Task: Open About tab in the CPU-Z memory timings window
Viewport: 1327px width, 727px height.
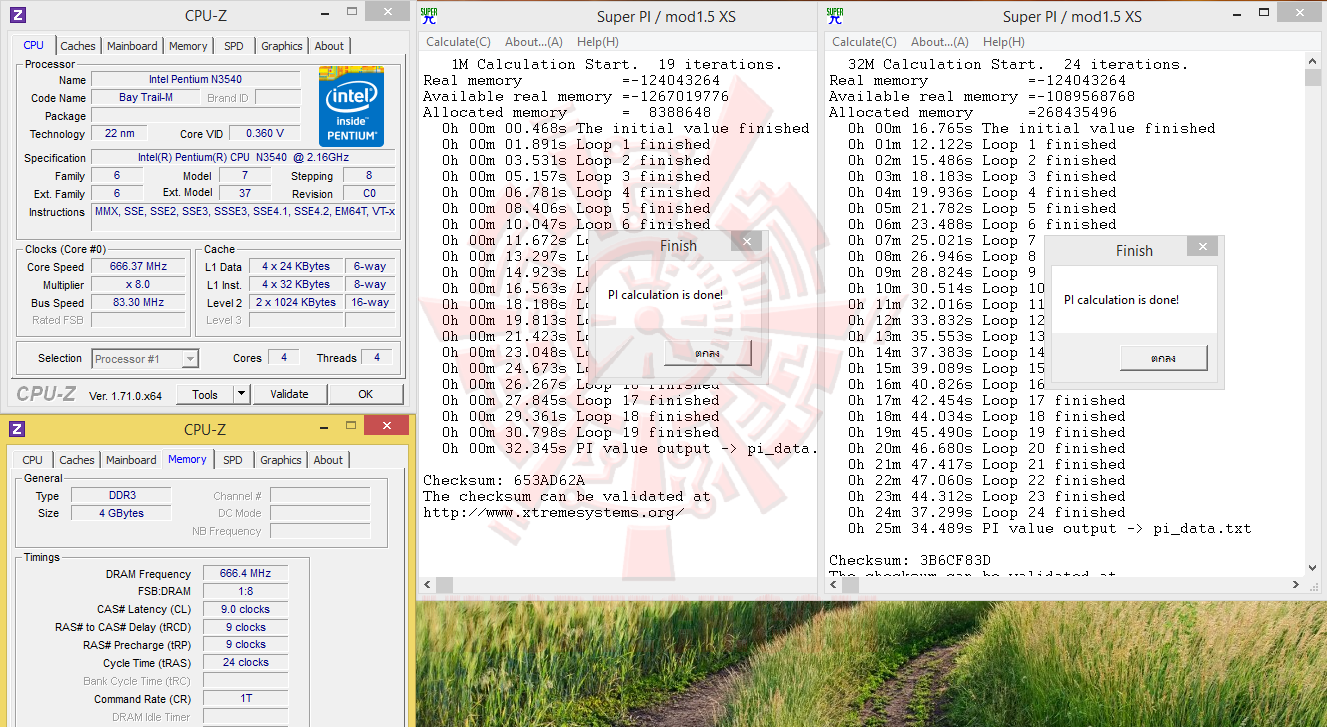Action: click(x=328, y=460)
